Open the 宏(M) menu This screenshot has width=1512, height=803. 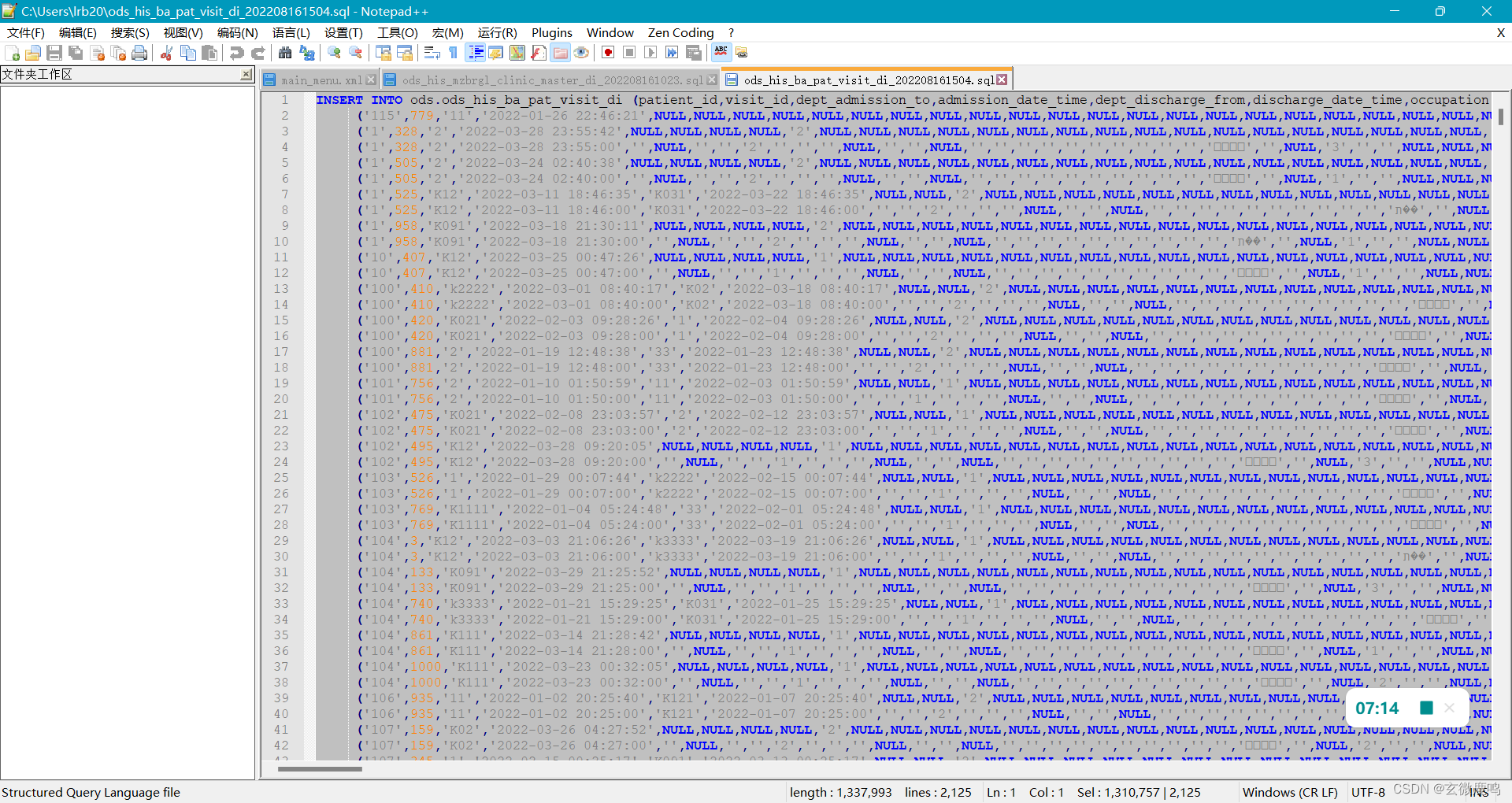click(x=448, y=32)
